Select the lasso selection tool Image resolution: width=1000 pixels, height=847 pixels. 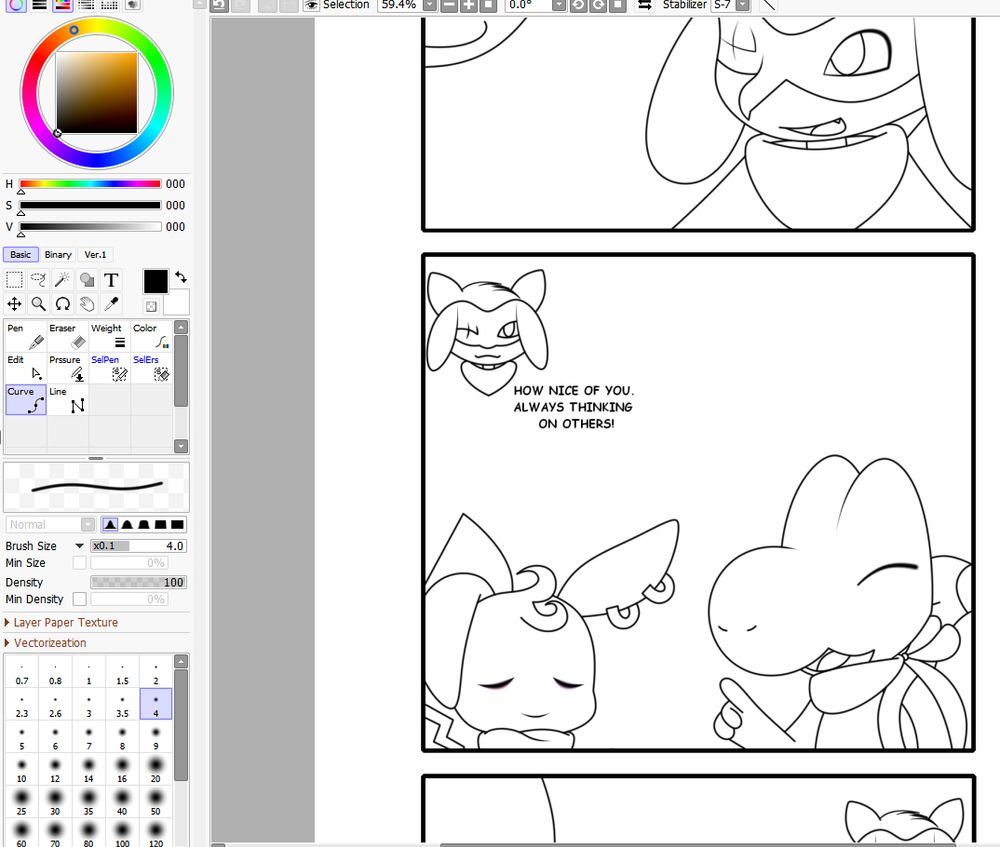[38, 280]
